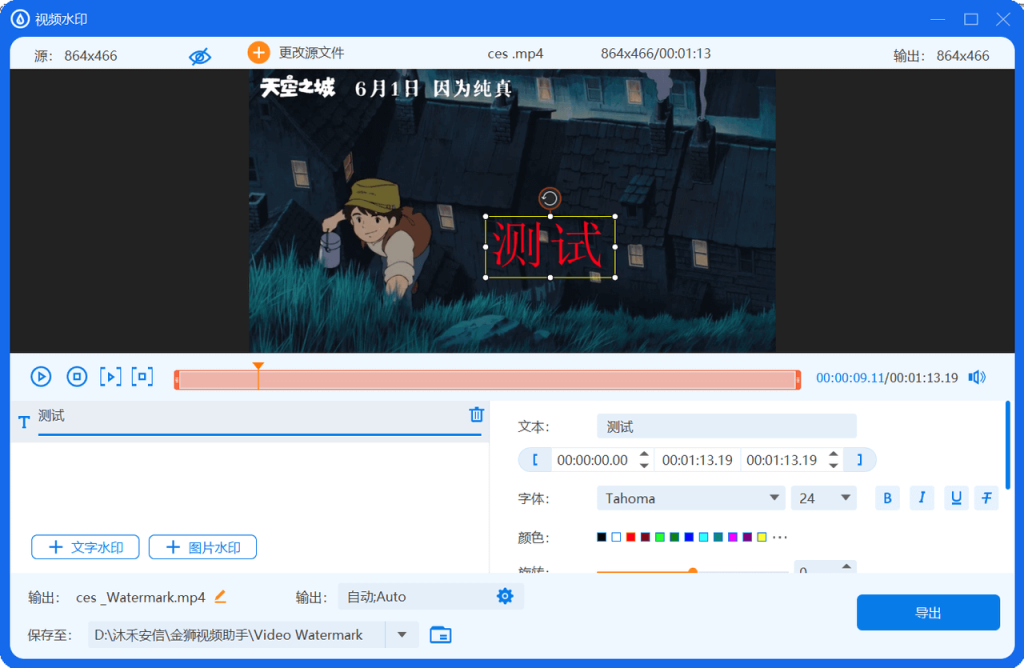Add an image watermark with 图片水印

(202, 547)
